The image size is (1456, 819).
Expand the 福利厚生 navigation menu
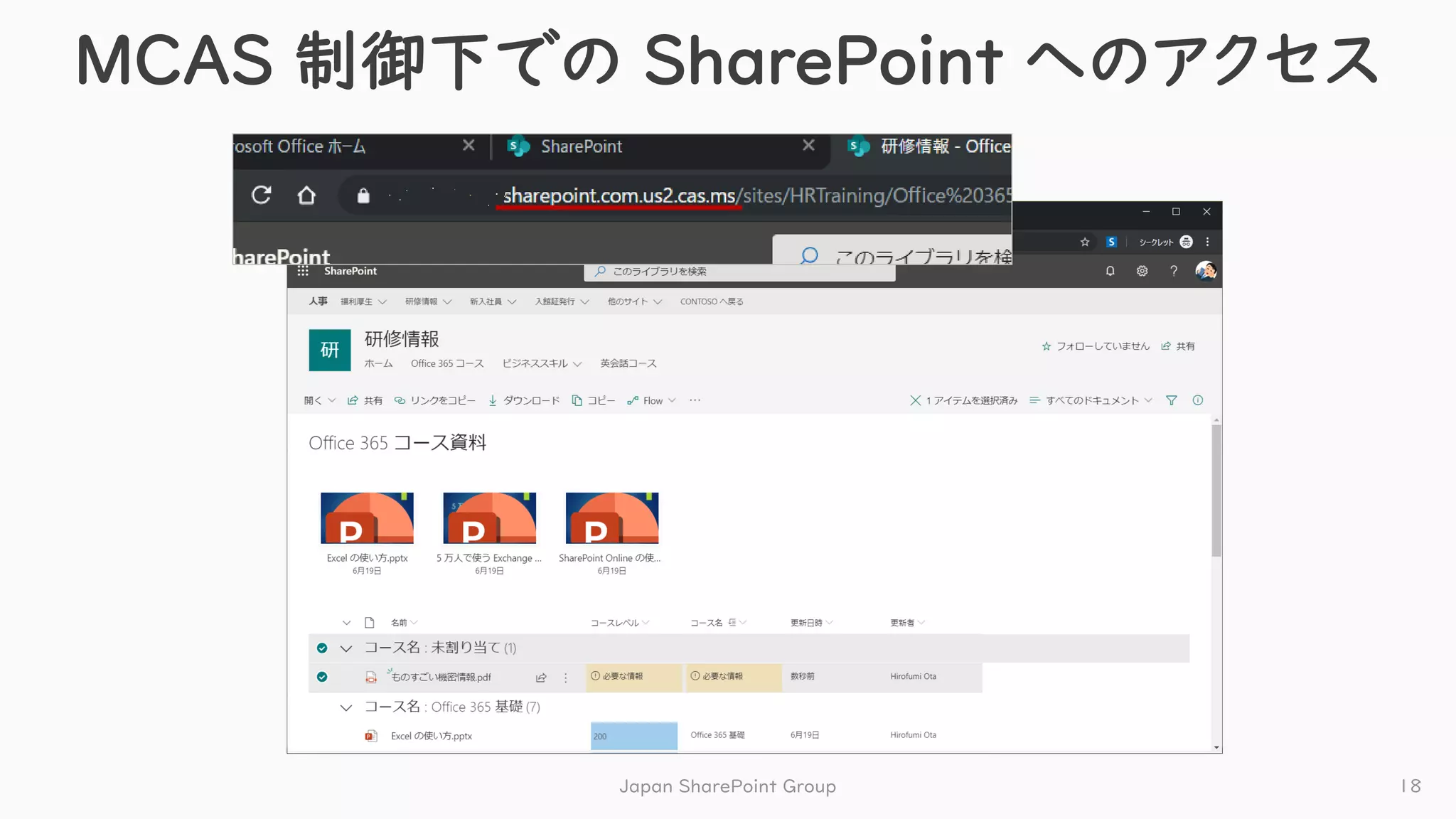[x=363, y=301]
